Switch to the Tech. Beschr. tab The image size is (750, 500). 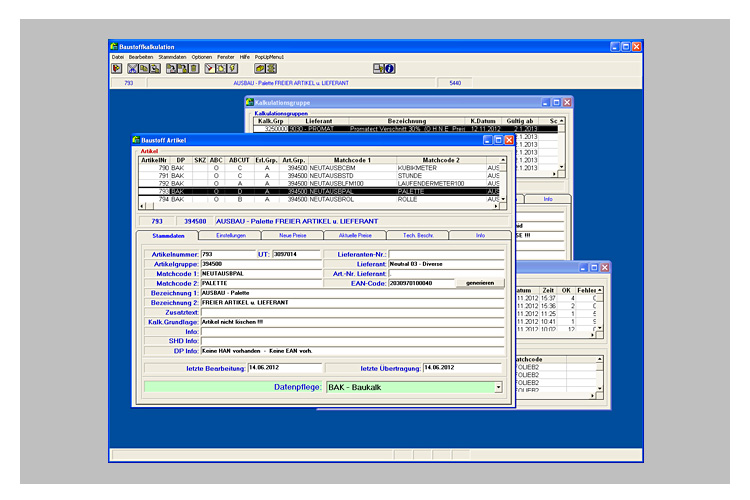(418, 235)
